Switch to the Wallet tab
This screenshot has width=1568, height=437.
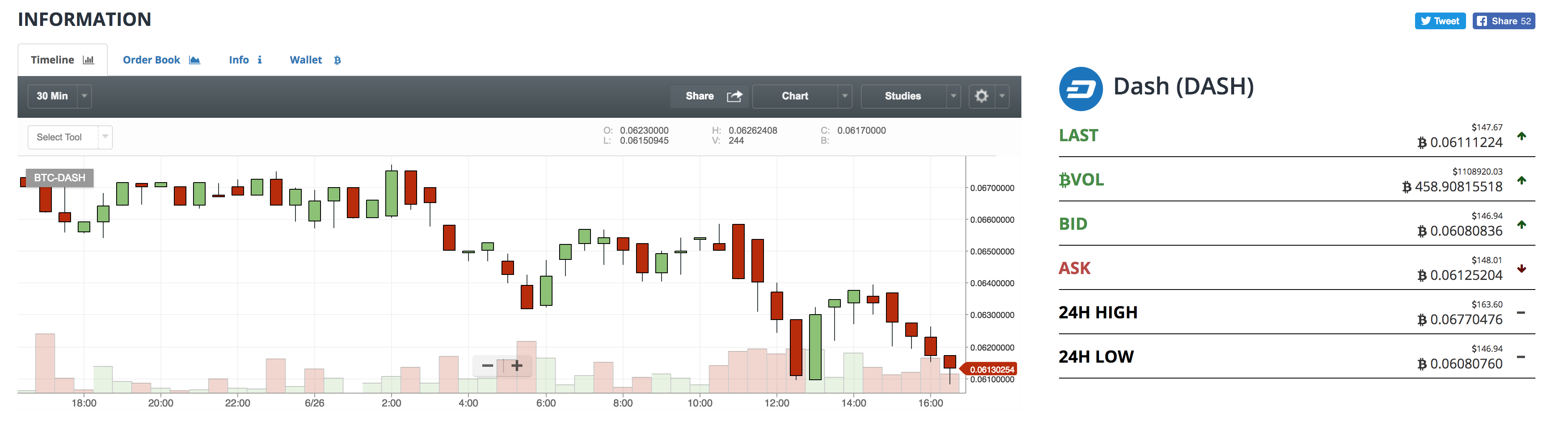(x=315, y=60)
